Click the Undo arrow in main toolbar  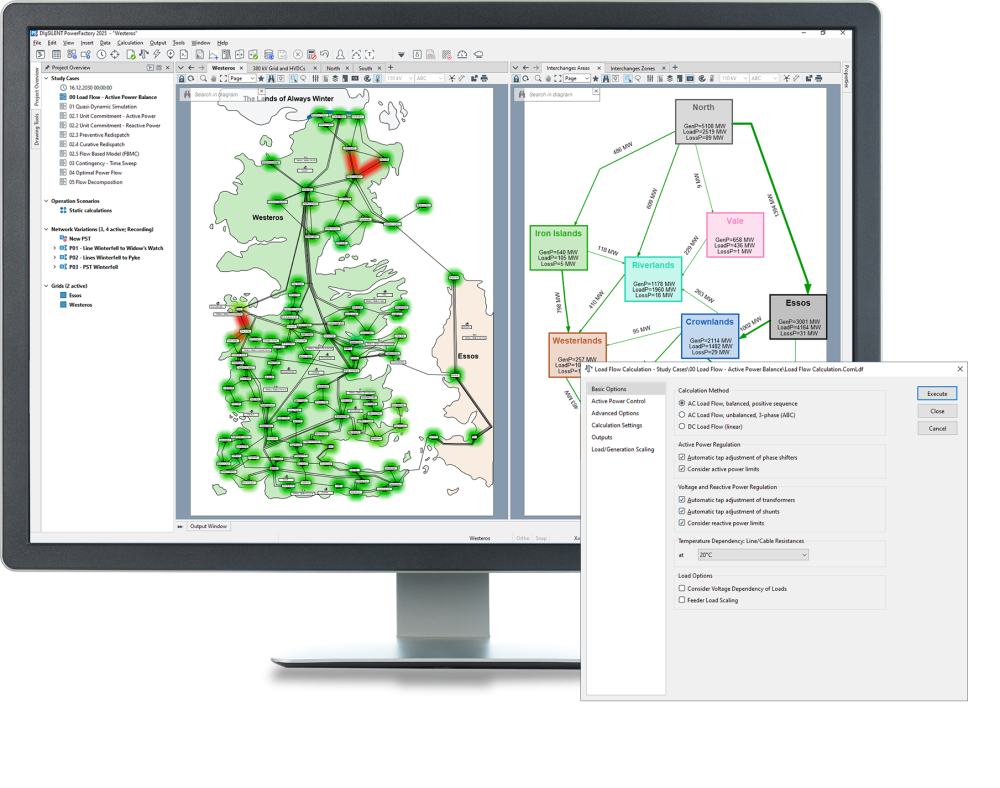(325, 55)
